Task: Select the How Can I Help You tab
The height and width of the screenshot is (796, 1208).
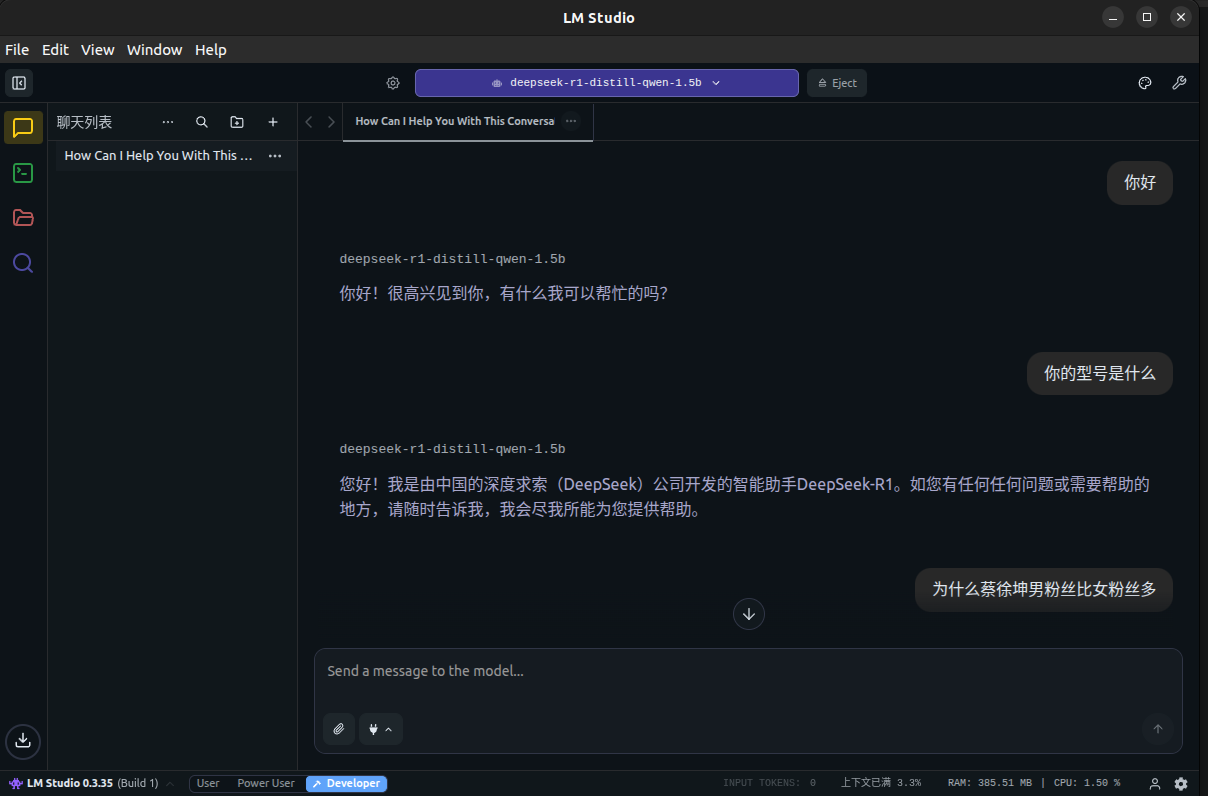Action: point(455,121)
